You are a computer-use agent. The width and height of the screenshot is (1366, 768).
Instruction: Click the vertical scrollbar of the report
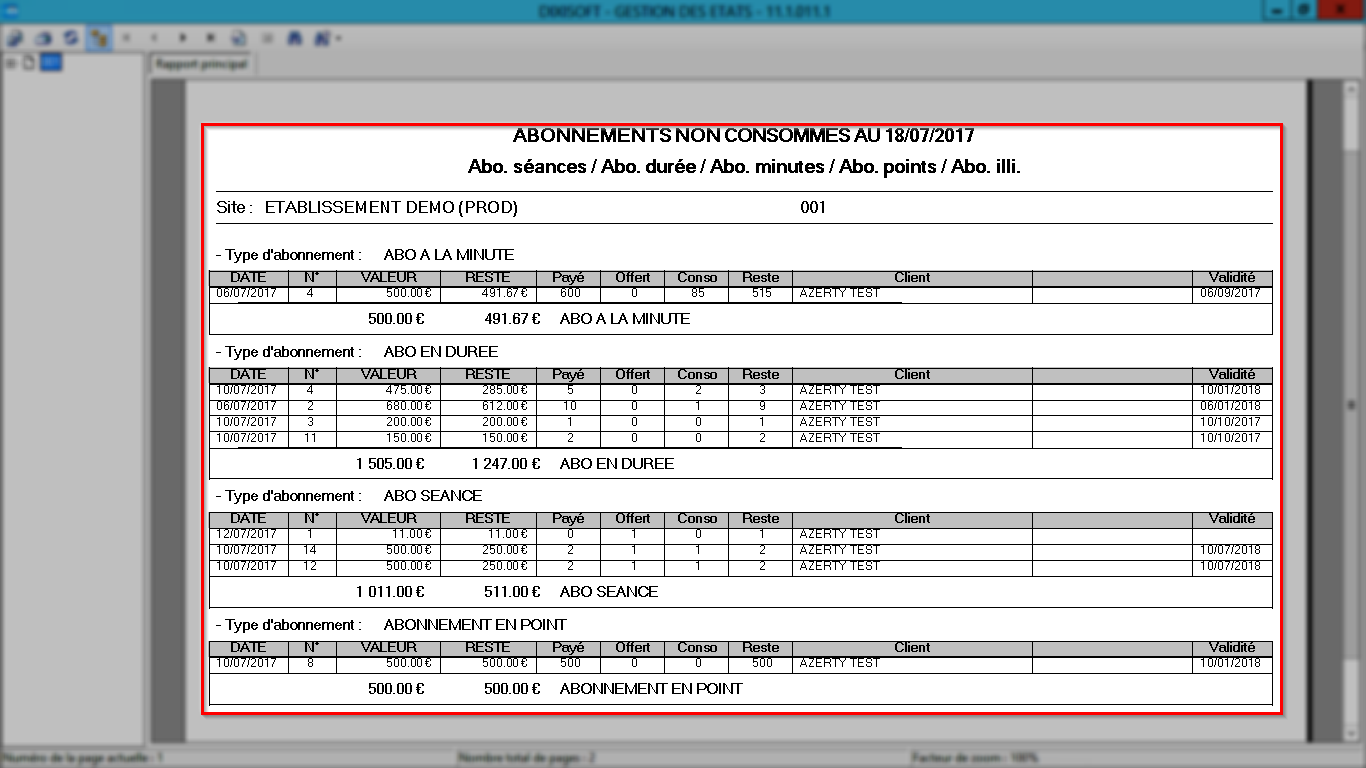click(x=1351, y=405)
